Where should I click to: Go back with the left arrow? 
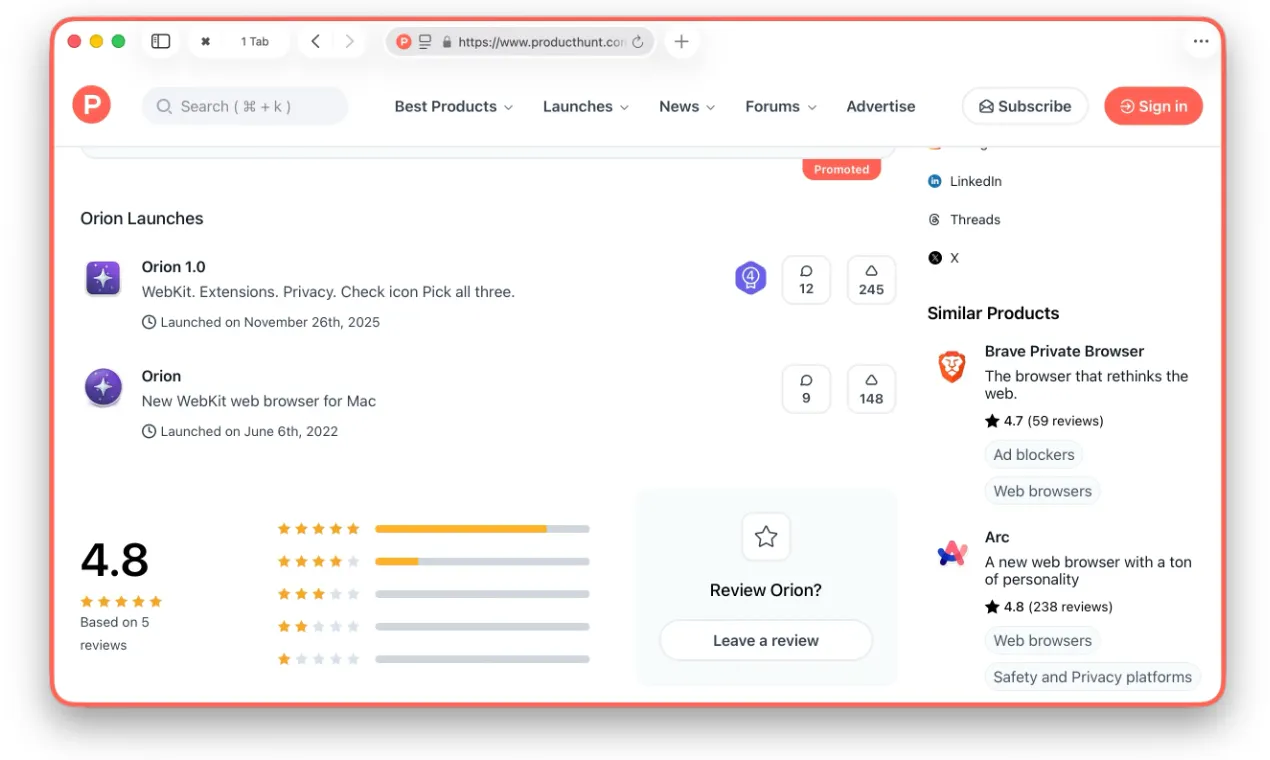pyautogui.click(x=315, y=41)
